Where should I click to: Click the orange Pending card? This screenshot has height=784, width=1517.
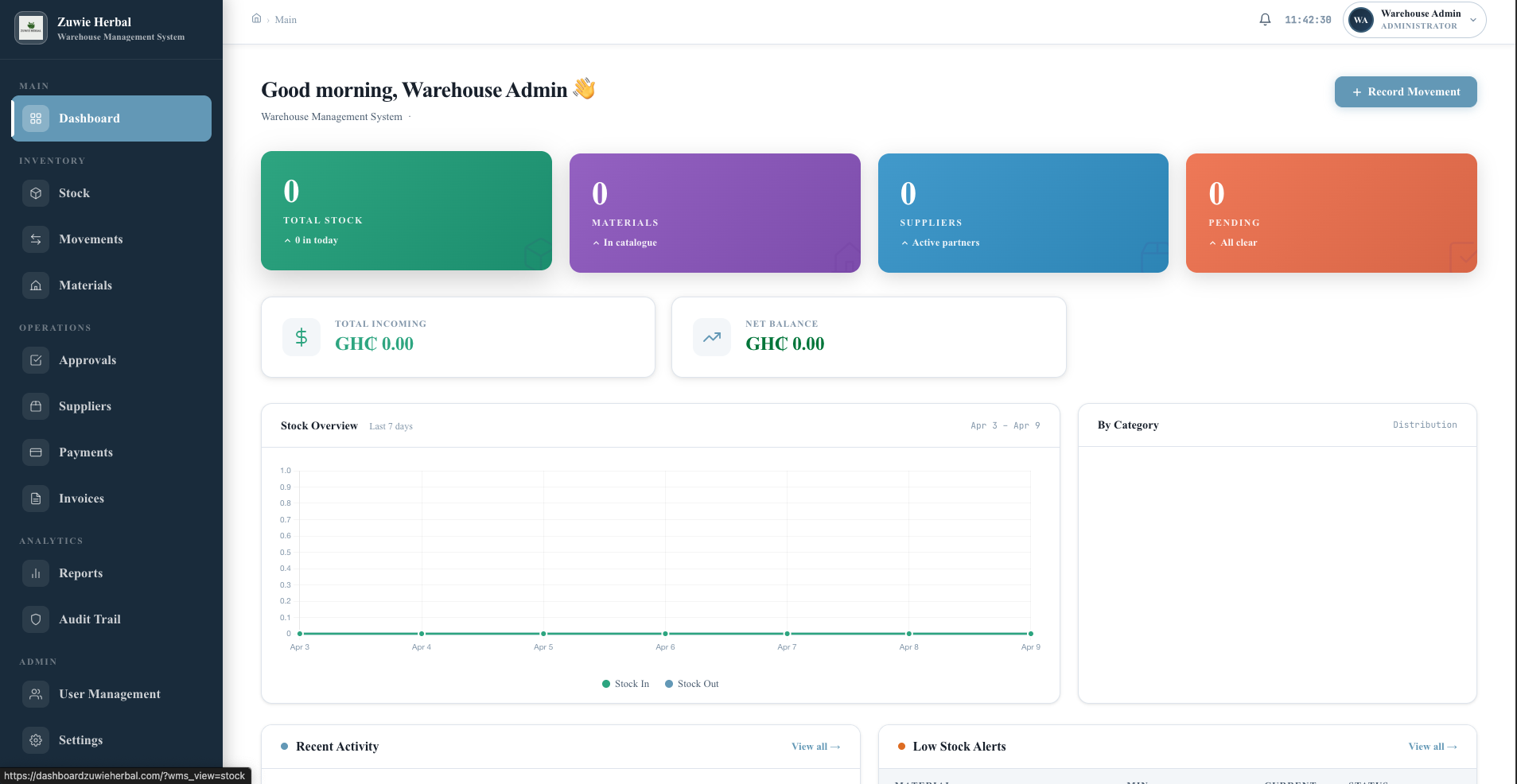(1331, 213)
